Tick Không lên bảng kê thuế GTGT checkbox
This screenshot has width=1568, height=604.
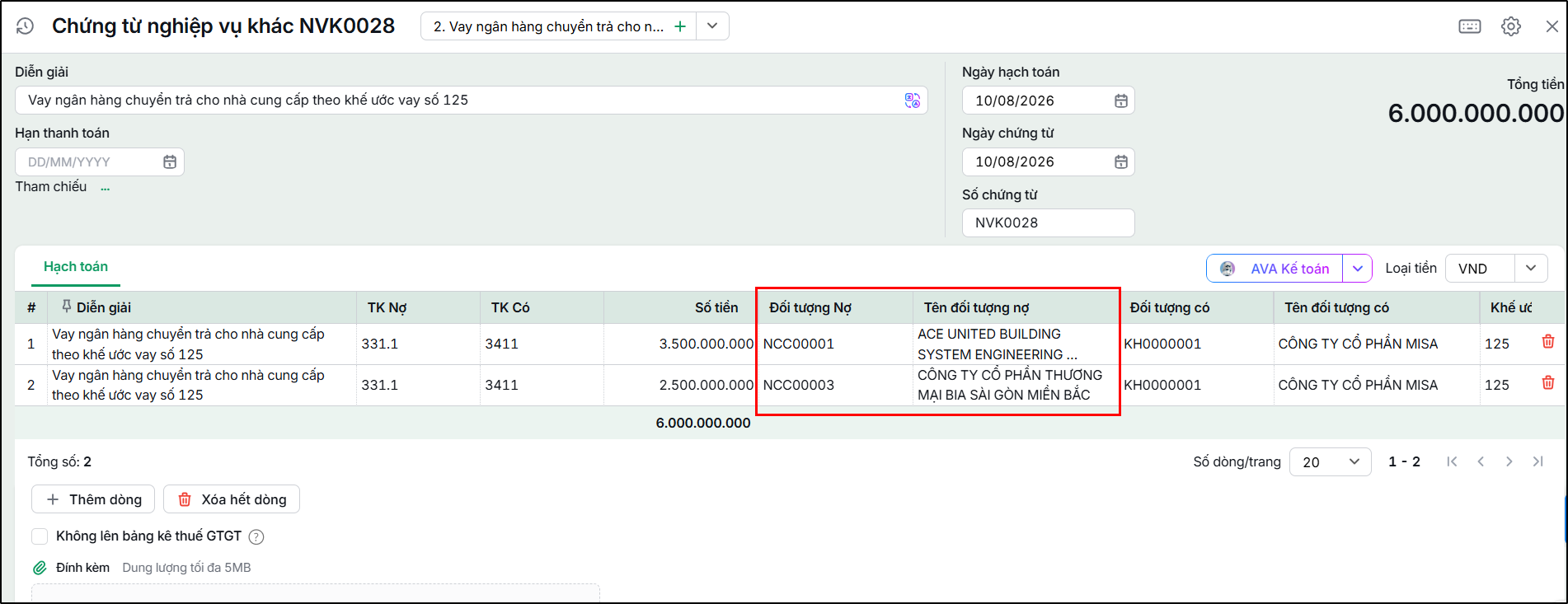pyautogui.click(x=40, y=536)
